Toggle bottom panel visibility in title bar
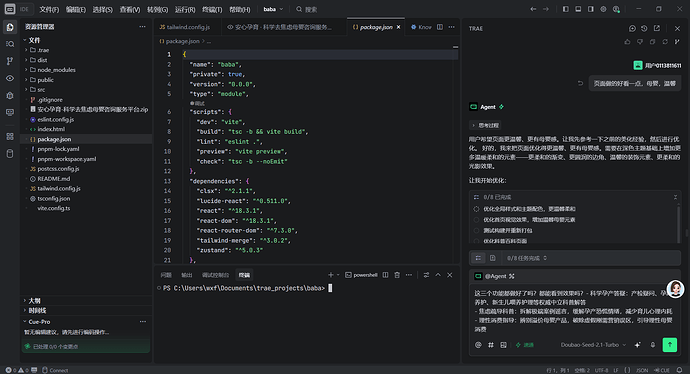Image resolution: width=690 pixels, height=374 pixels. click(578, 9)
